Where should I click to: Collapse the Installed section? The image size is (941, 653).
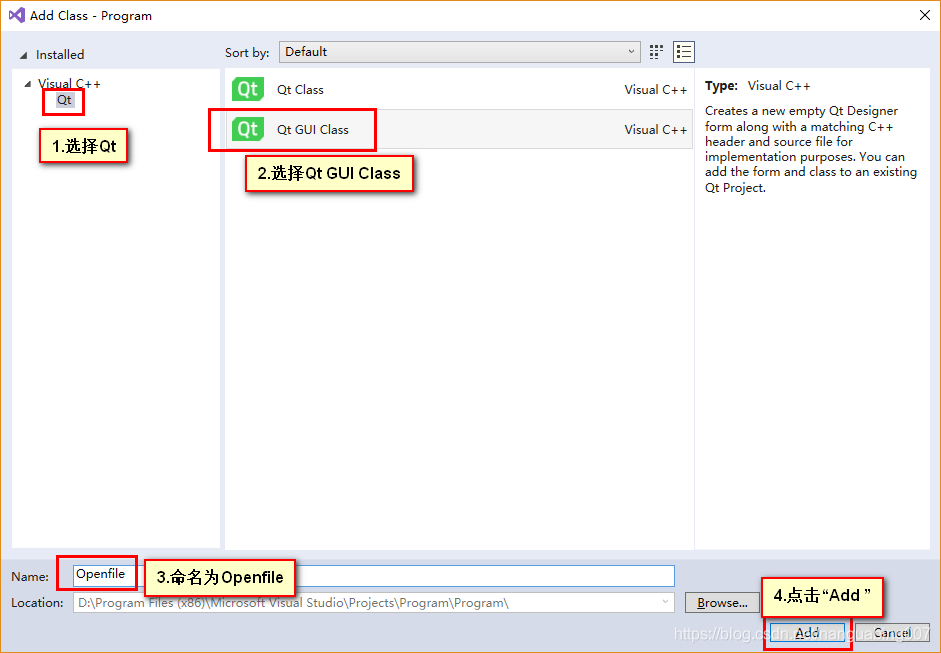pyautogui.click(x=23, y=55)
